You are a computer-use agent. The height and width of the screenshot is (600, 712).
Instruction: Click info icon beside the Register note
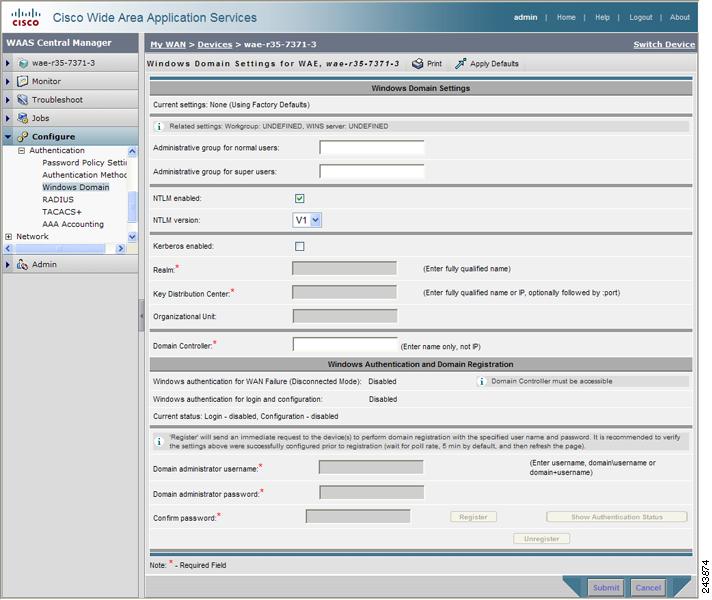(159, 441)
